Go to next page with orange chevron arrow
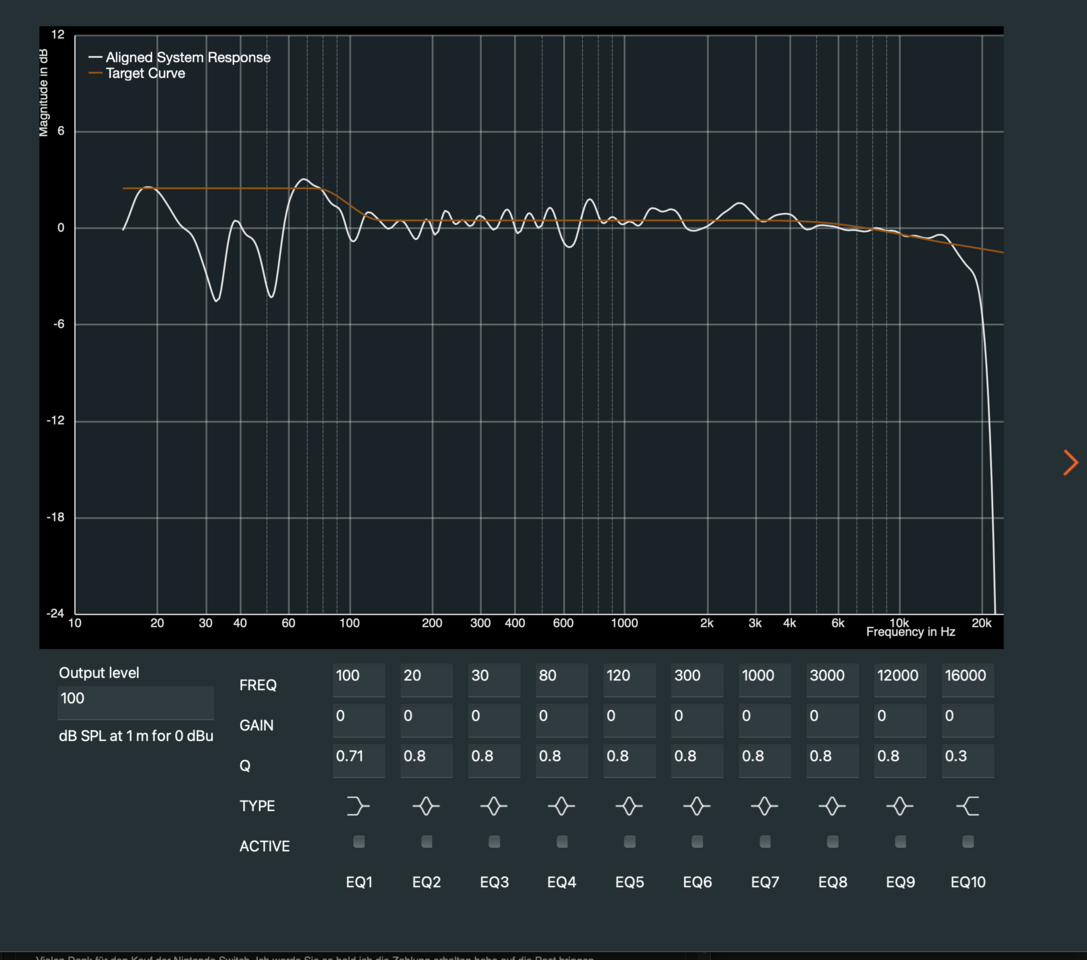1087x960 pixels. coord(1070,462)
